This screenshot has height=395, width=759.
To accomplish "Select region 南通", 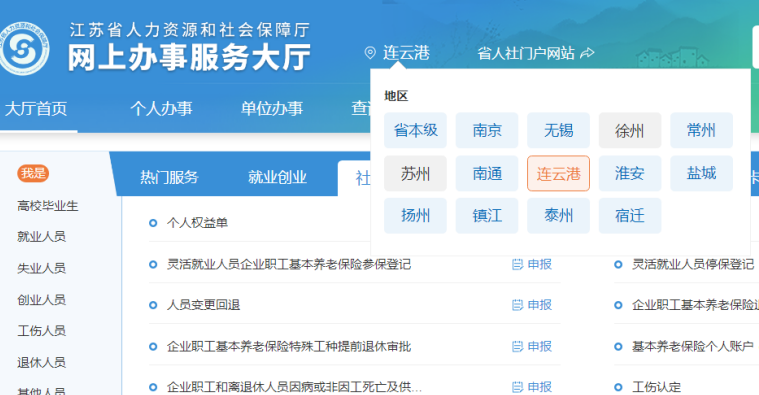I will (487, 173).
